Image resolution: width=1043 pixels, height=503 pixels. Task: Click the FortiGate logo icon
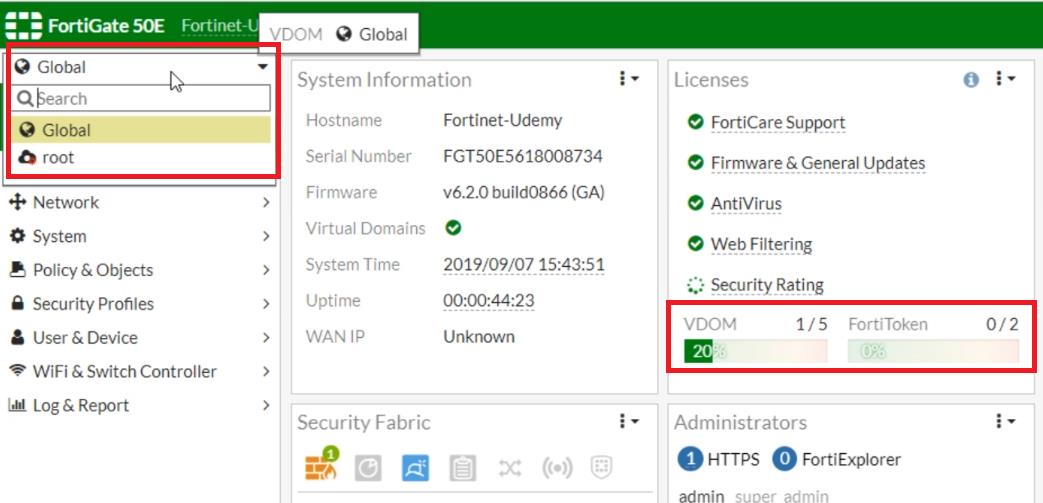click(x=24, y=26)
